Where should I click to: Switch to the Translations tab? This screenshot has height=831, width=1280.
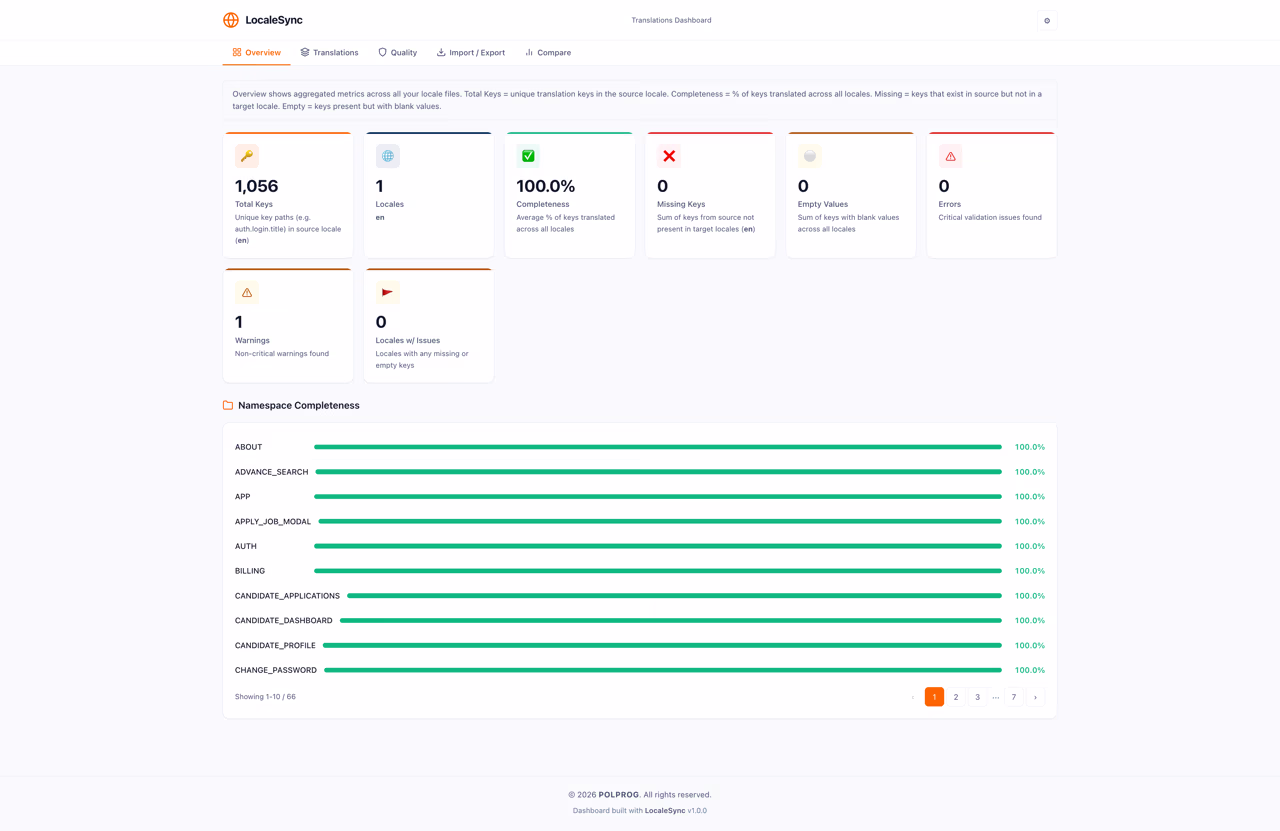(329, 52)
